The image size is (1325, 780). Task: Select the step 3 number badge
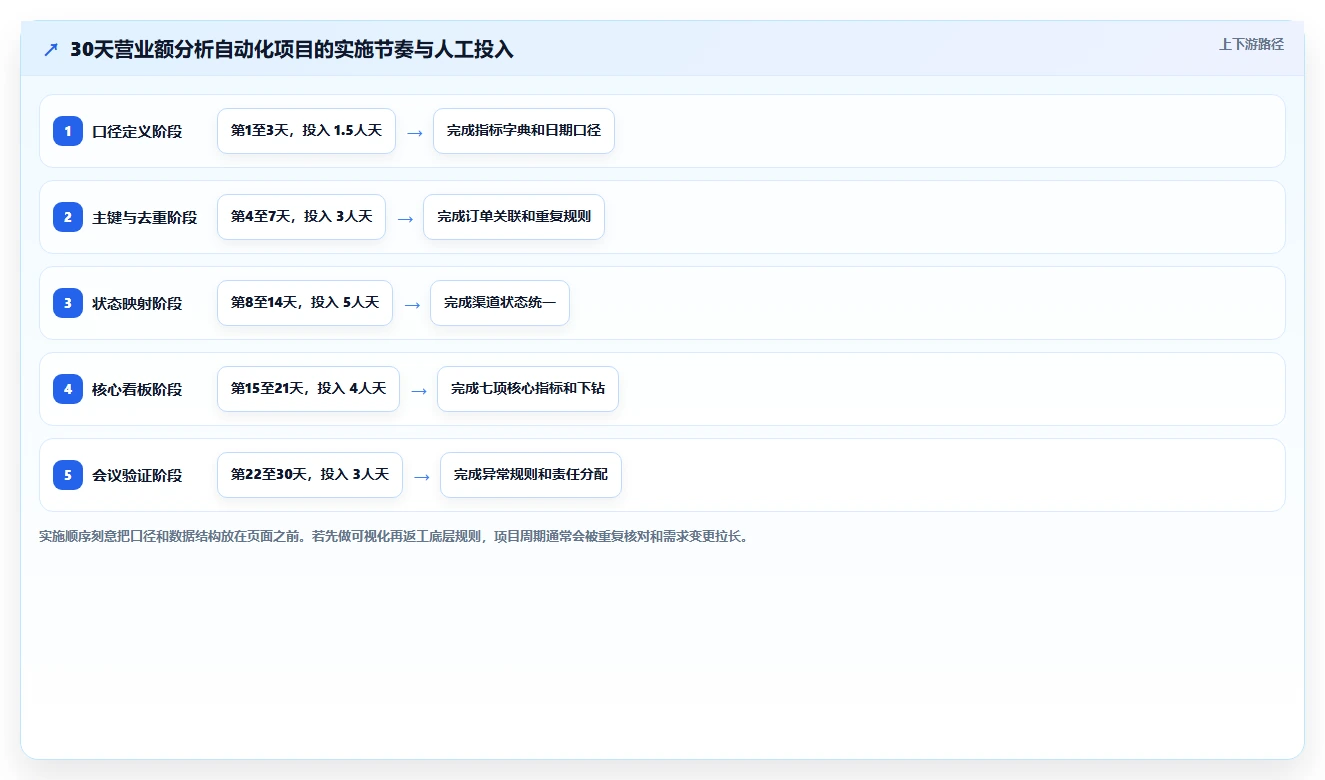(x=68, y=303)
